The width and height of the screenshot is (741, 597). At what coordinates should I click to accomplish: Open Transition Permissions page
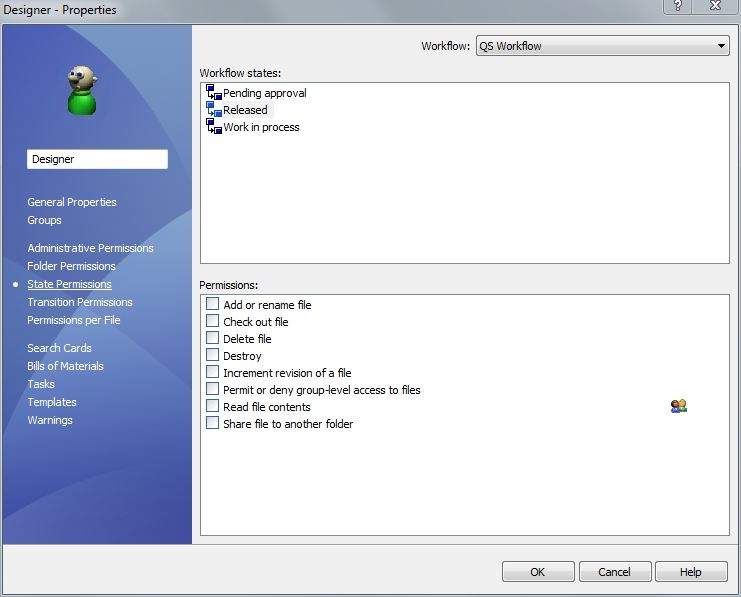click(x=80, y=302)
